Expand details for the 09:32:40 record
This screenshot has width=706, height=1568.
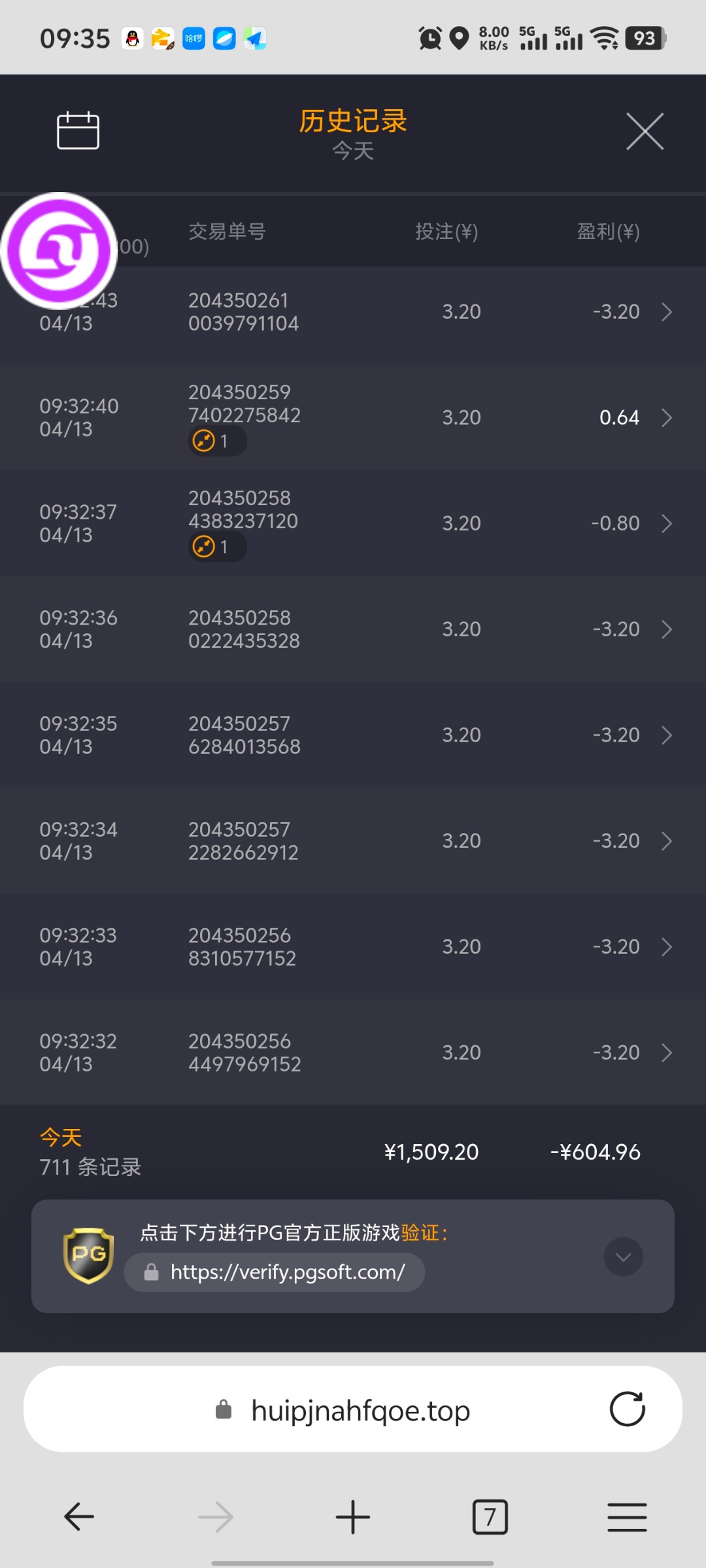[x=666, y=418]
